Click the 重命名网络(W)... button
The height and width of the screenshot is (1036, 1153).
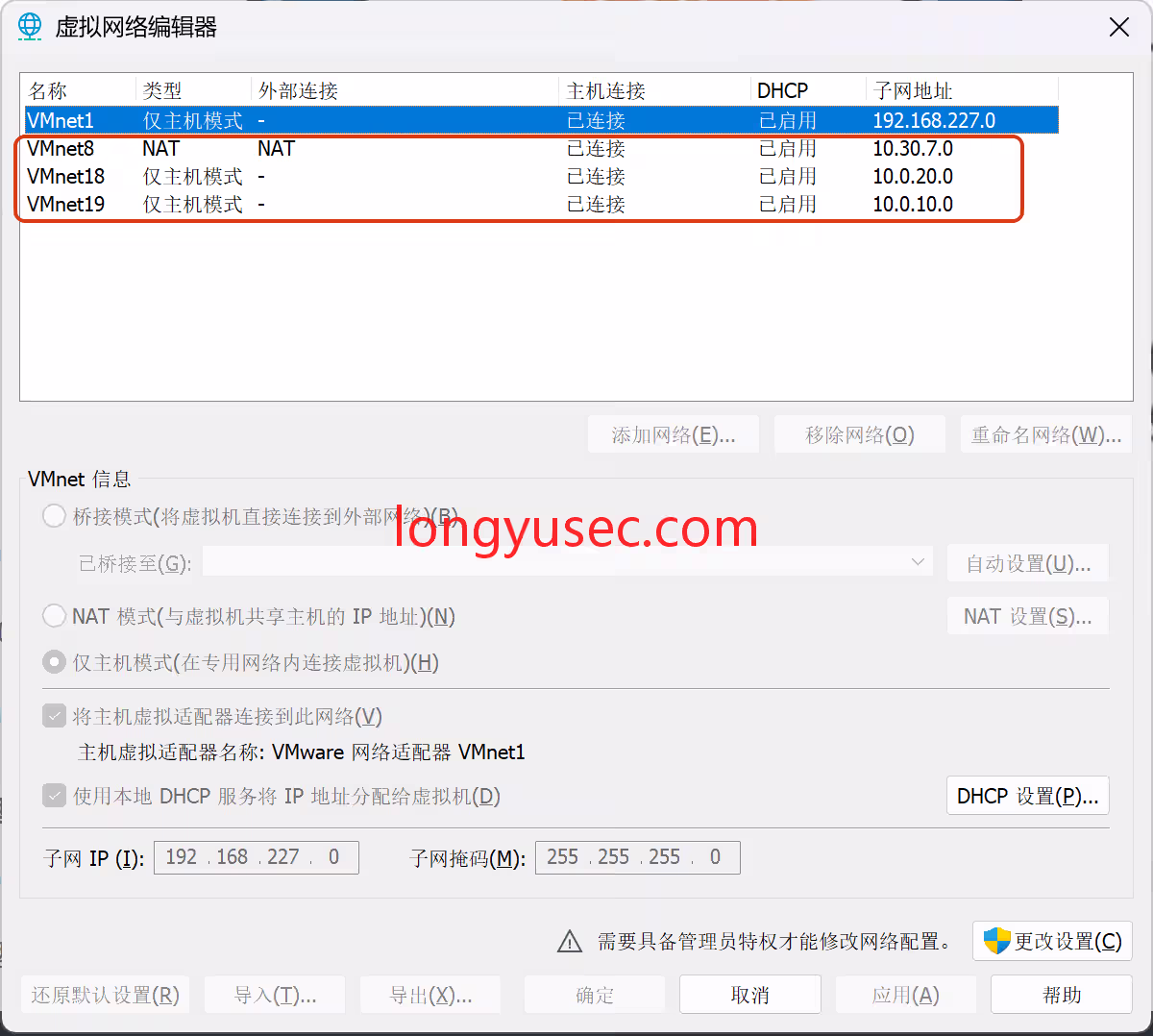click(1046, 434)
